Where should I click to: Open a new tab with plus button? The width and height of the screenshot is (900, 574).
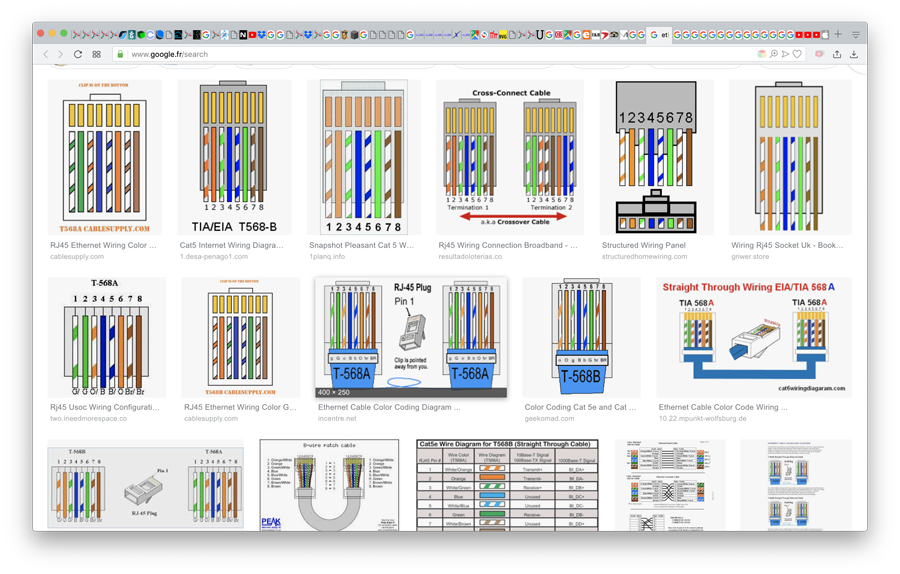tap(838, 34)
